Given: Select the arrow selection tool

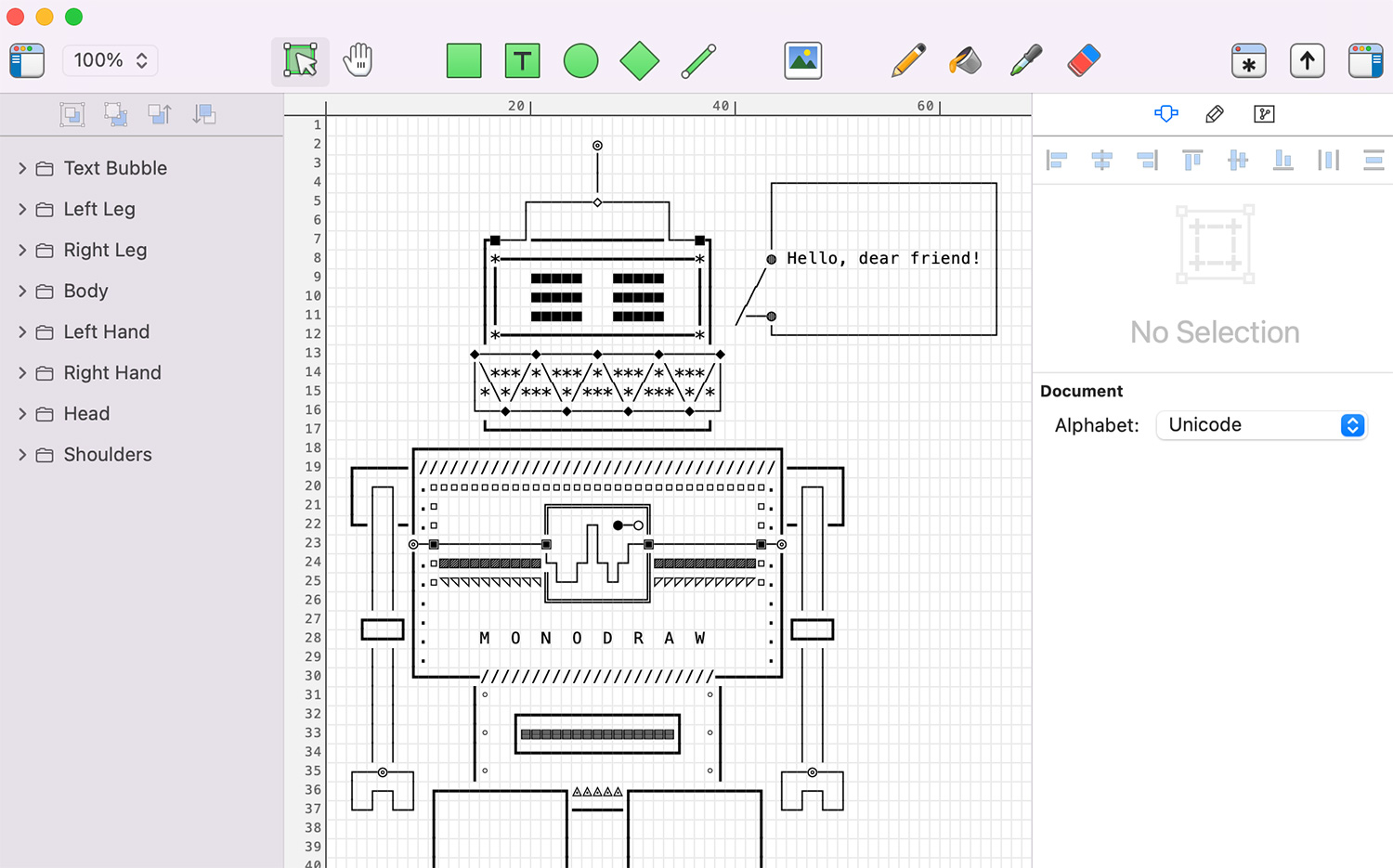Looking at the screenshot, I should [x=300, y=61].
